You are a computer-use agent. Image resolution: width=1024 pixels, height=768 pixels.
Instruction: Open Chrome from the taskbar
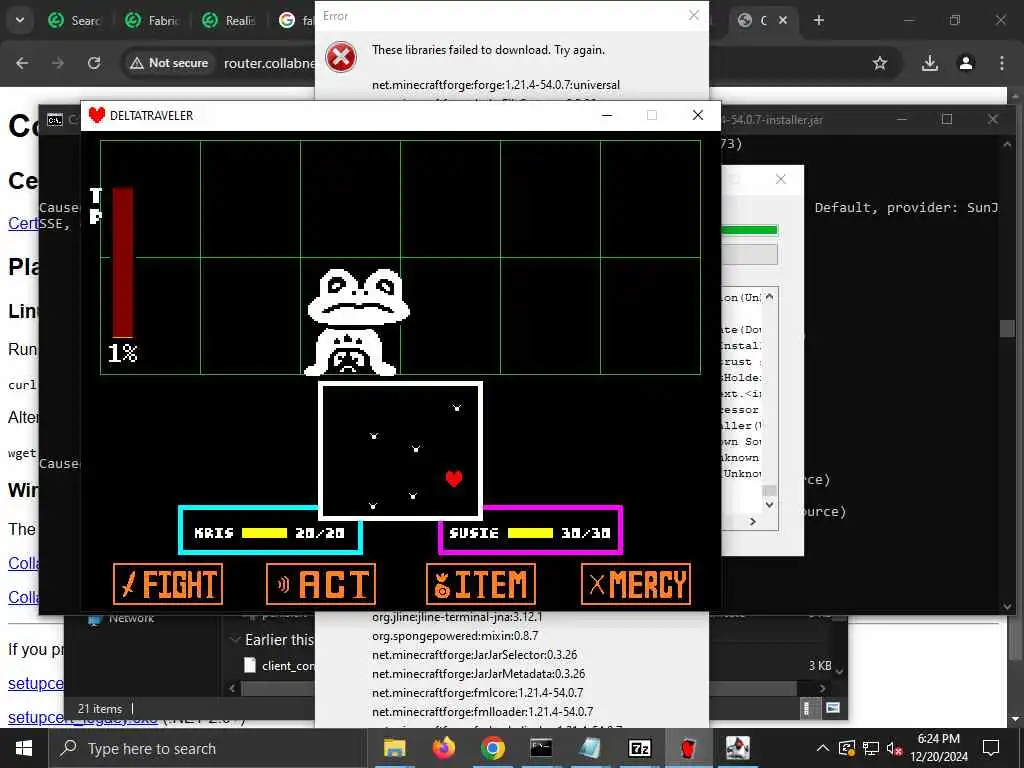(x=492, y=748)
